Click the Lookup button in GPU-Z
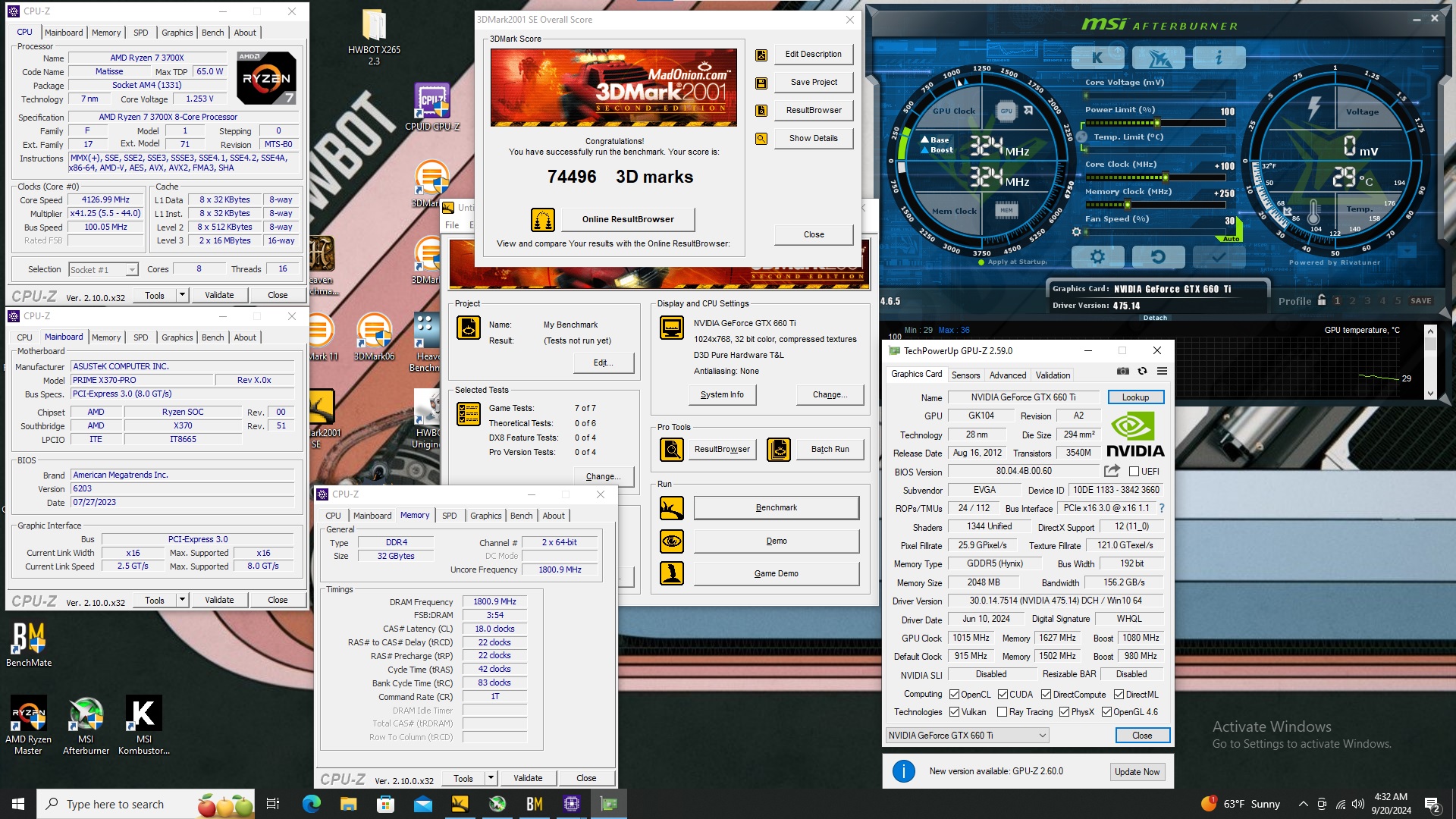 click(1135, 397)
